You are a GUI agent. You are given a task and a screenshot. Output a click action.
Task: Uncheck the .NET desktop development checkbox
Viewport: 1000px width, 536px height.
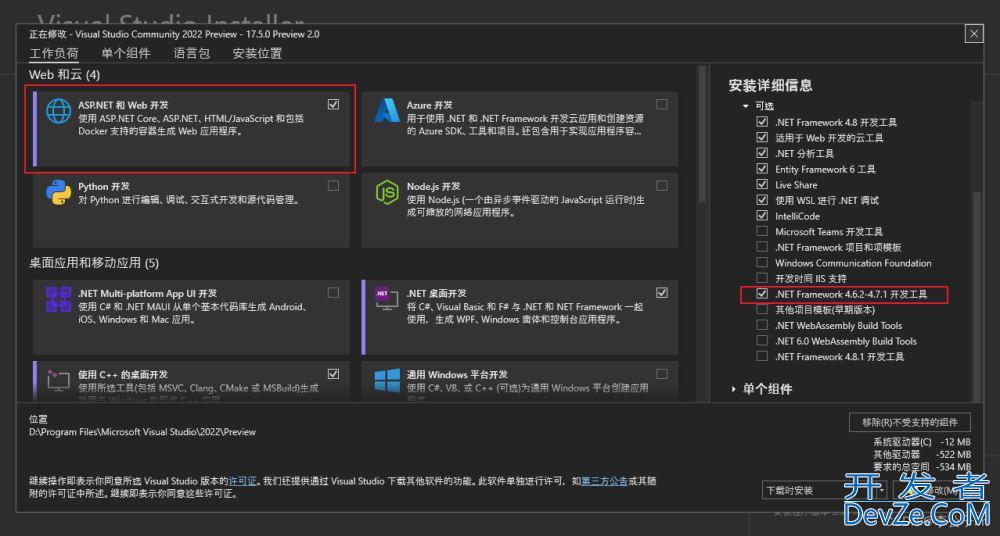pos(662,292)
